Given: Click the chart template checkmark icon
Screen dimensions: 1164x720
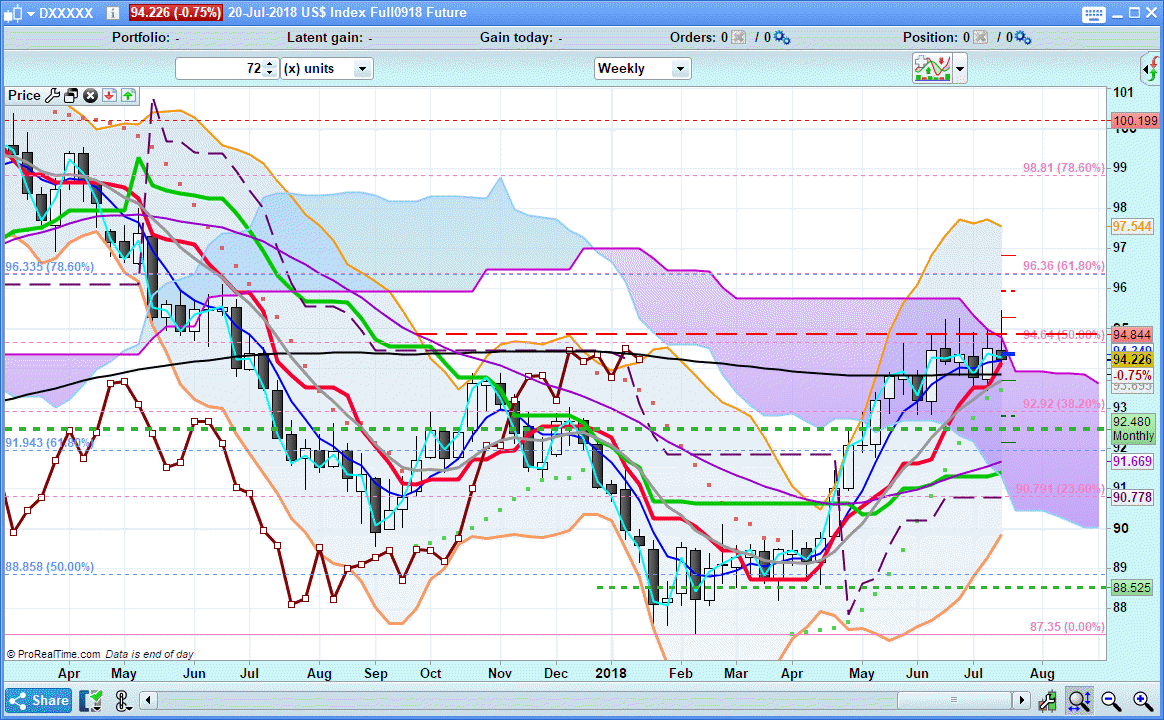Looking at the screenshot, I should [x=91, y=700].
